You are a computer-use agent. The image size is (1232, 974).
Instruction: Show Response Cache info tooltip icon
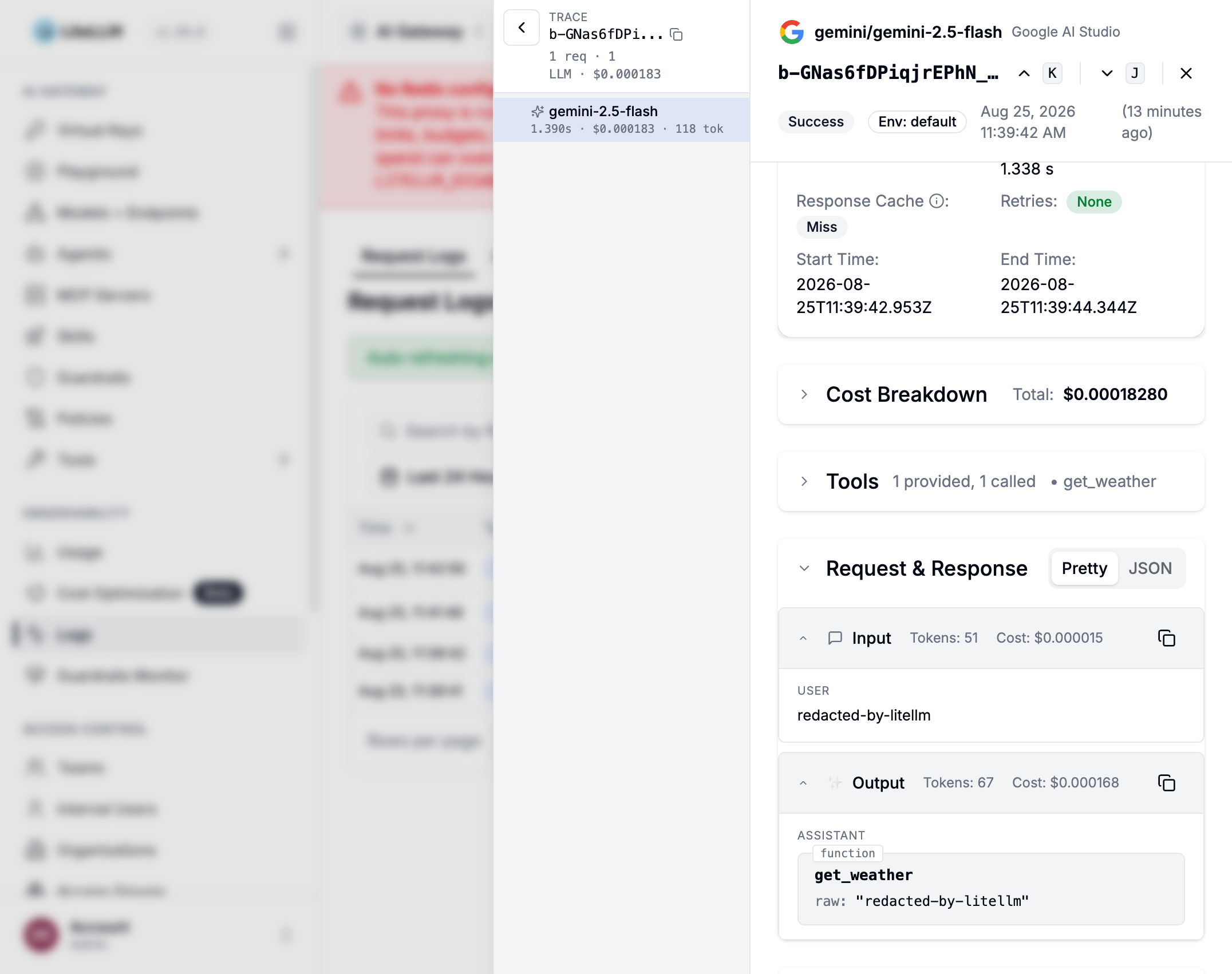[x=937, y=201]
